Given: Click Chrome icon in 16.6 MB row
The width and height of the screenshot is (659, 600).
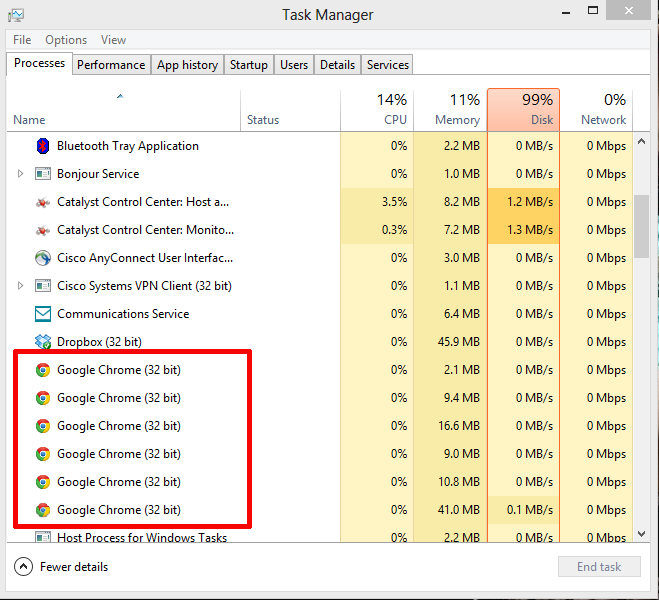Looking at the screenshot, I should tap(43, 426).
